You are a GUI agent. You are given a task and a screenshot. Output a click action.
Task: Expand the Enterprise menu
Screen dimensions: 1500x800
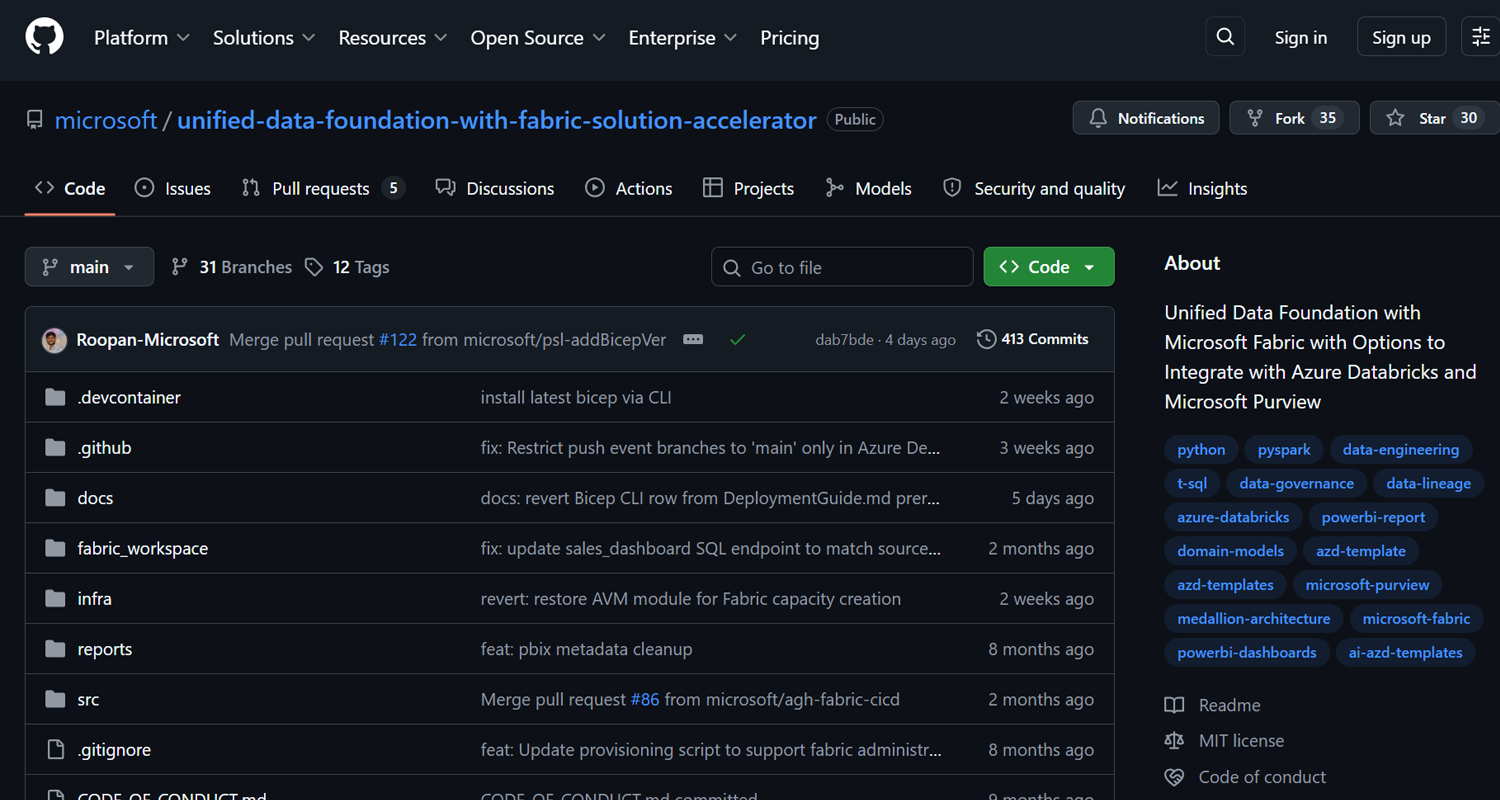[x=683, y=38]
